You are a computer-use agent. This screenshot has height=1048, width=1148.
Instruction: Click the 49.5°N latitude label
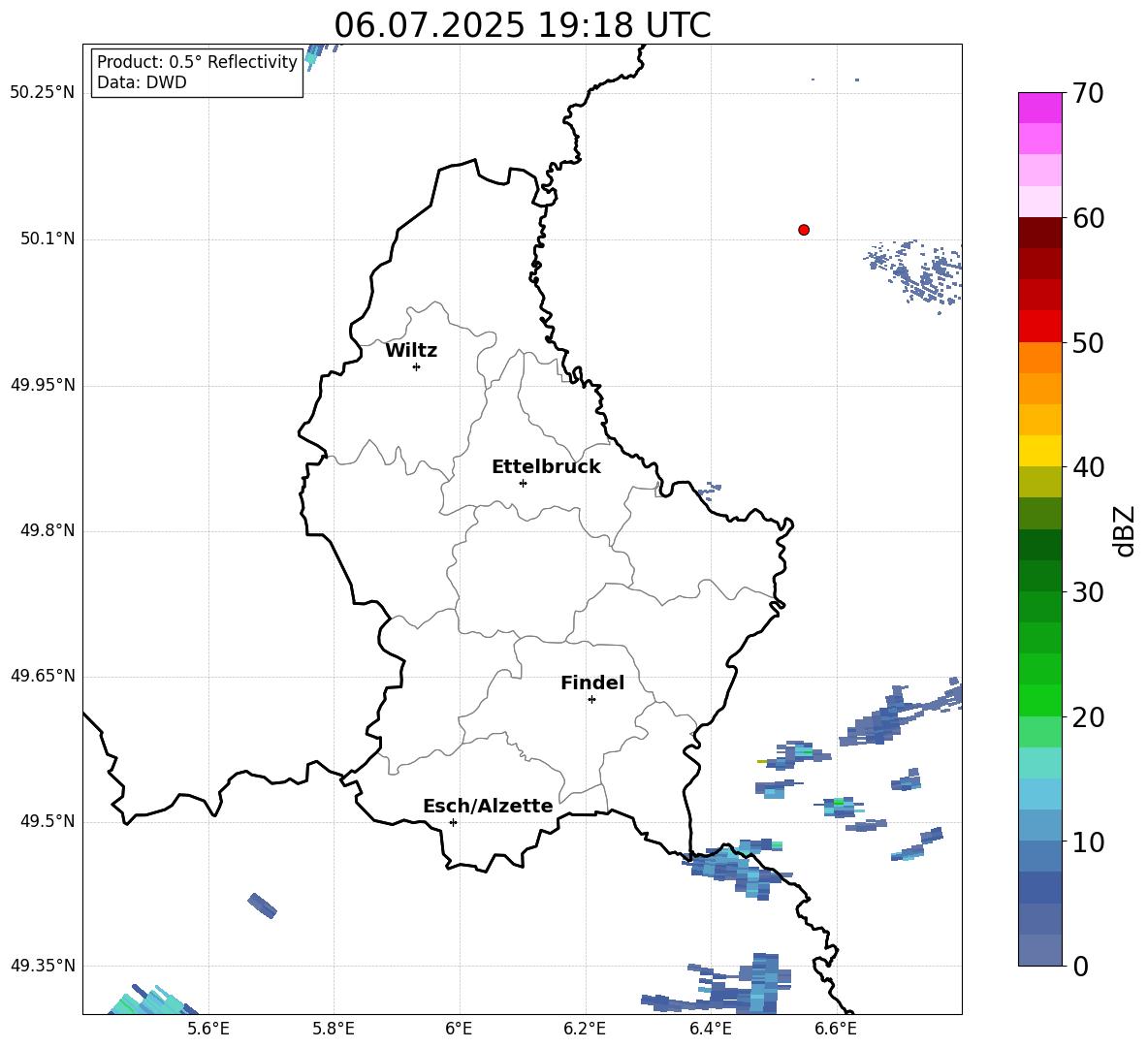pos(48,821)
